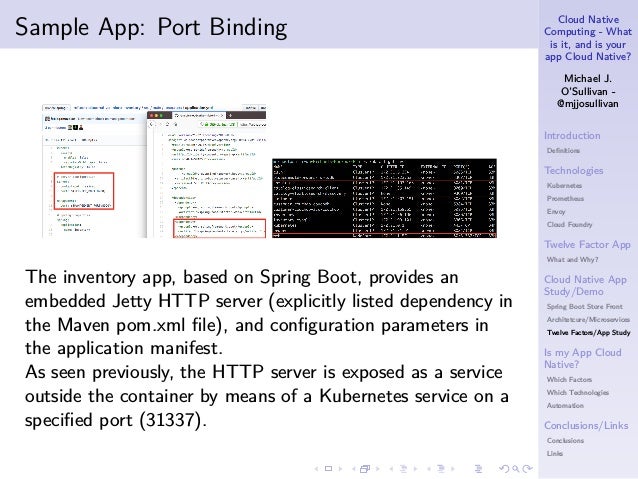
Task: Open Cloud Native App Study/Demo section
Action: coord(585,285)
